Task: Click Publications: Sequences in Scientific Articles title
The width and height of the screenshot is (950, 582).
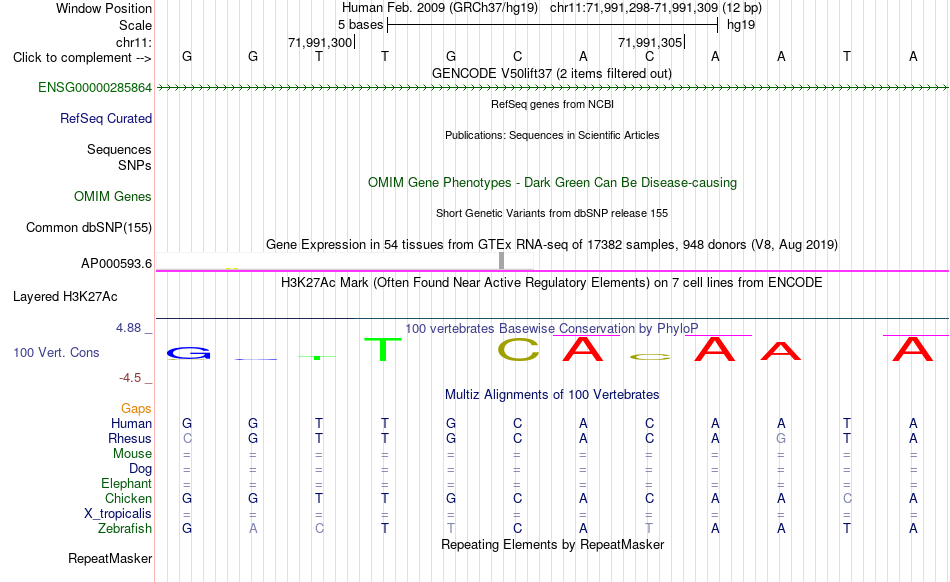Action: click(x=552, y=135)
